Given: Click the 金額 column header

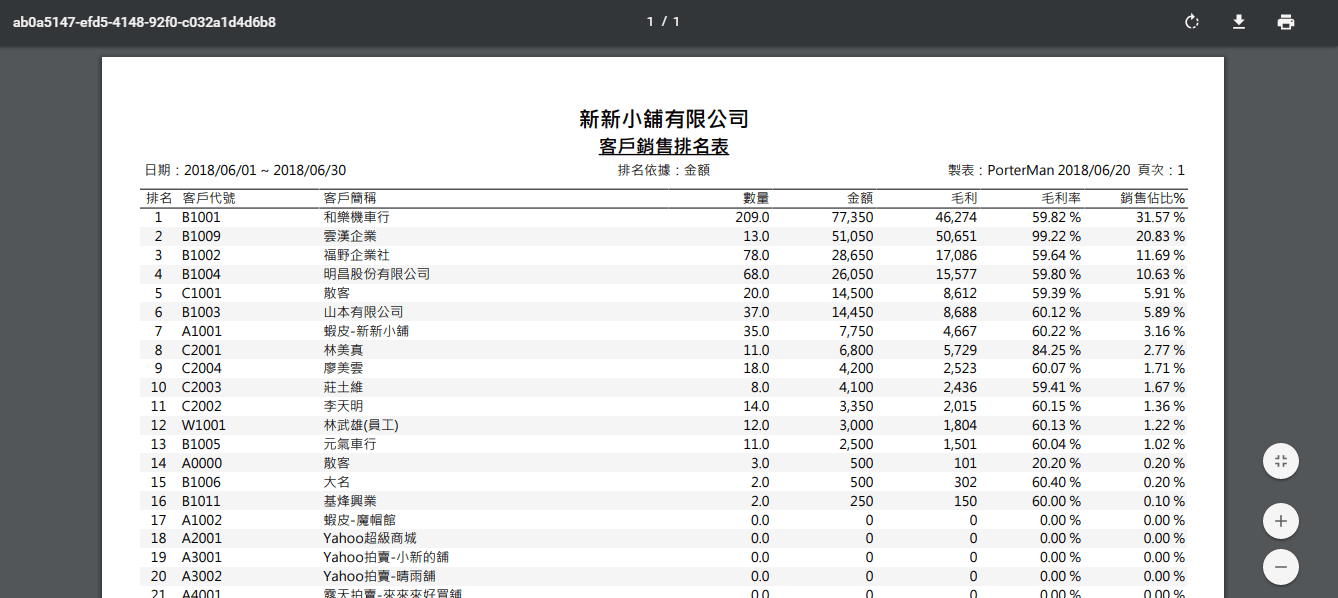Looking at the screenshot, I should coord(860,198).
